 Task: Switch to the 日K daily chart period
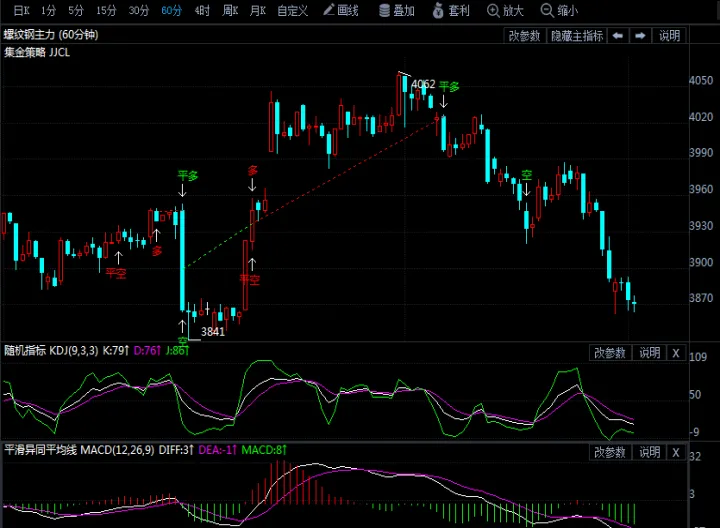(19, 11)
